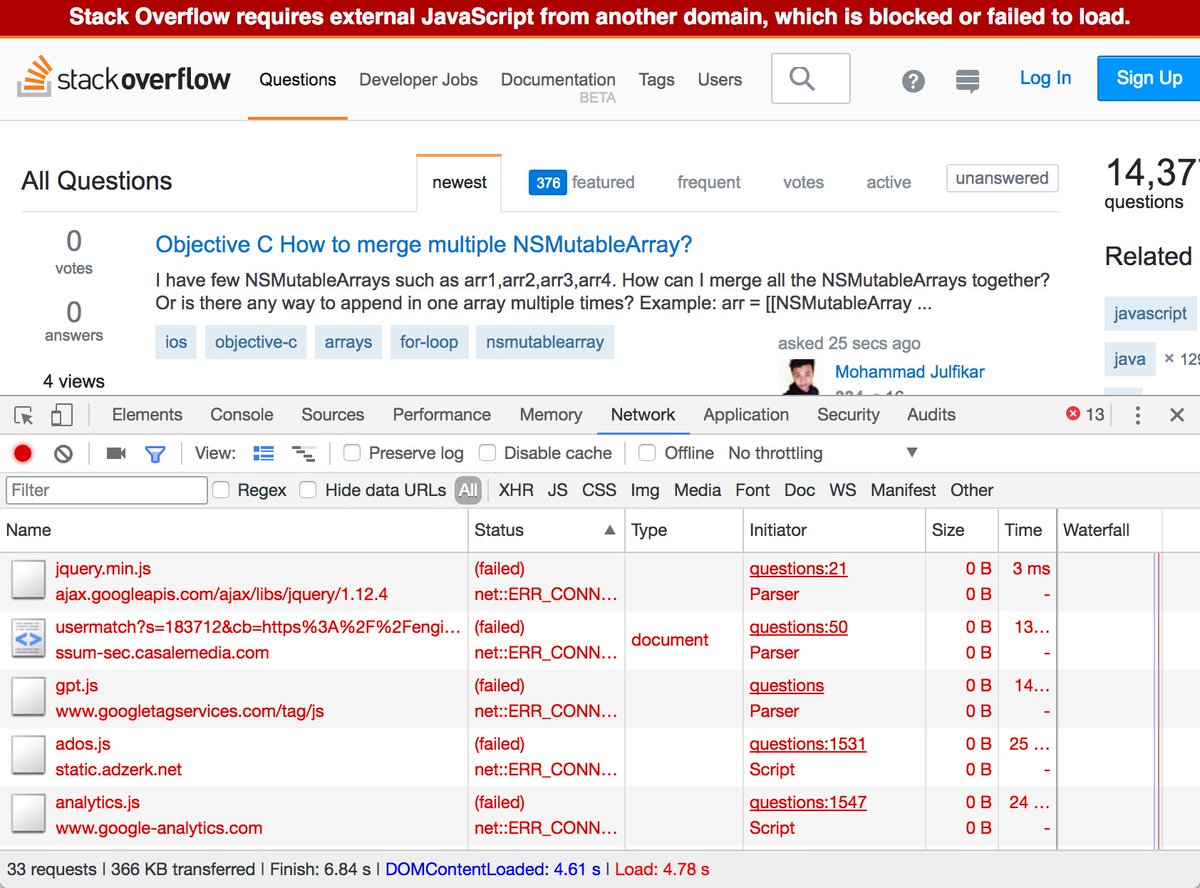Screen dimensions: 1200x888
Task: Filter requests by XHR
Action: click(x=516, y=490)
